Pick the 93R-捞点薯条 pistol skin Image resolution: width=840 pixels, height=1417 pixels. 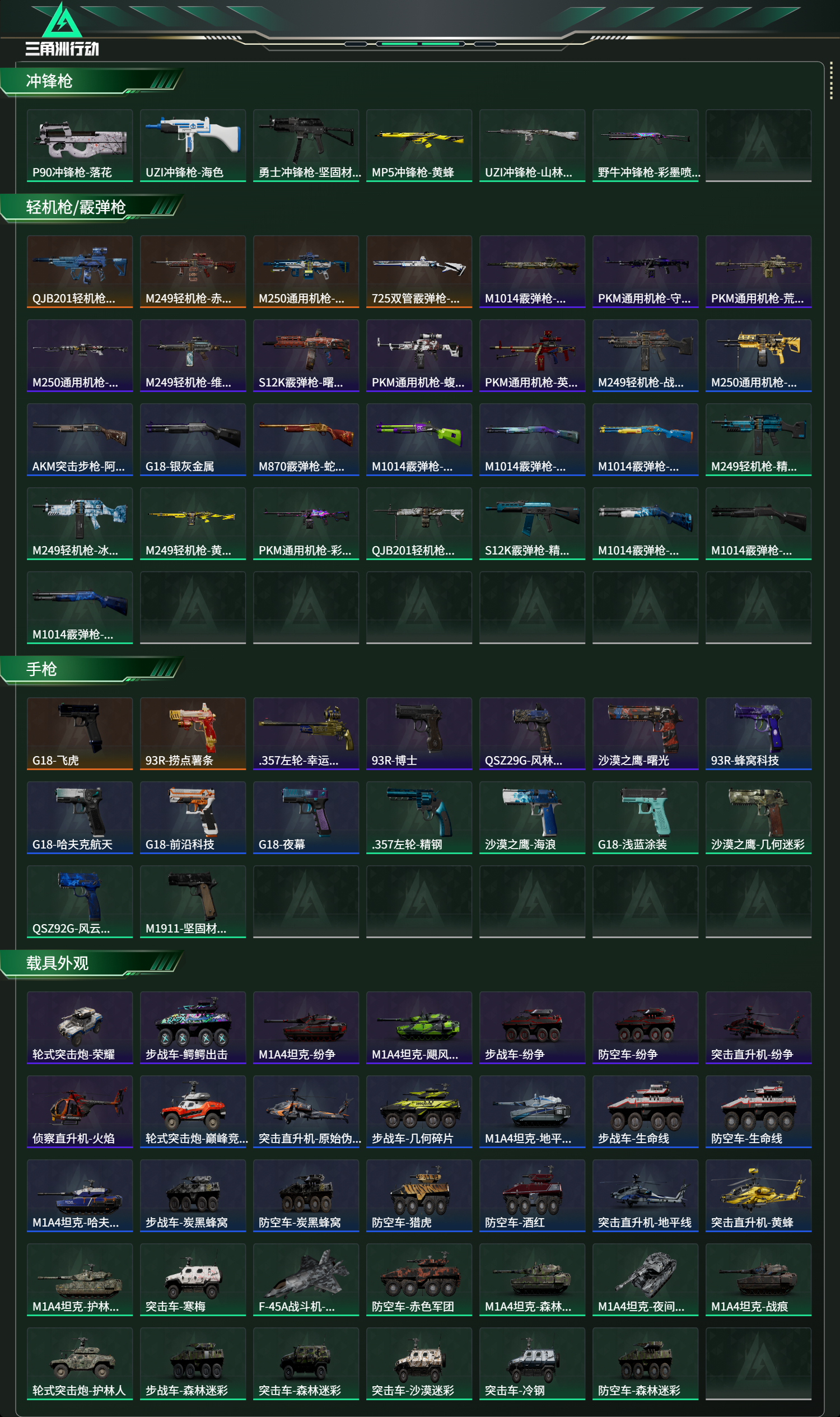[x=193, y=734]
